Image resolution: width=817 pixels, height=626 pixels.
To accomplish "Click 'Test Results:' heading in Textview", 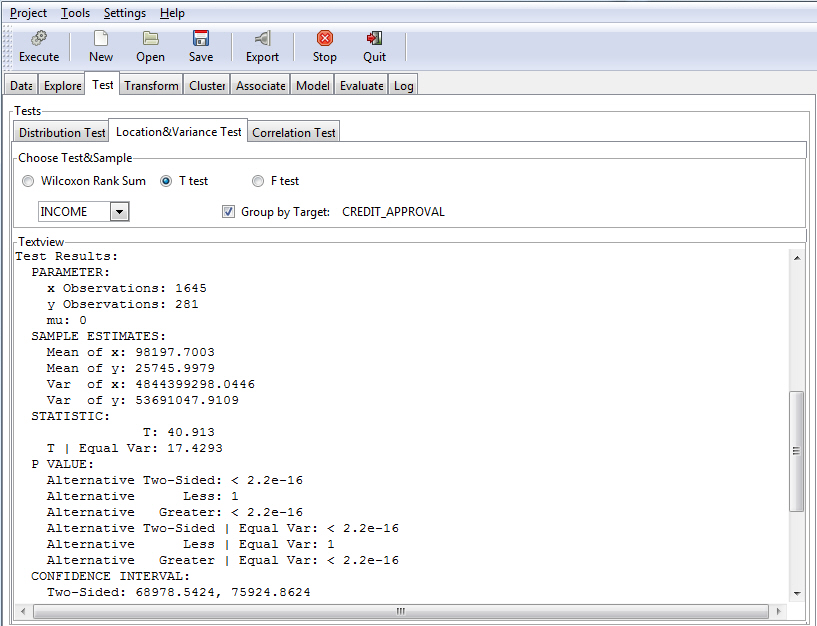I will [x=67, y=256].
